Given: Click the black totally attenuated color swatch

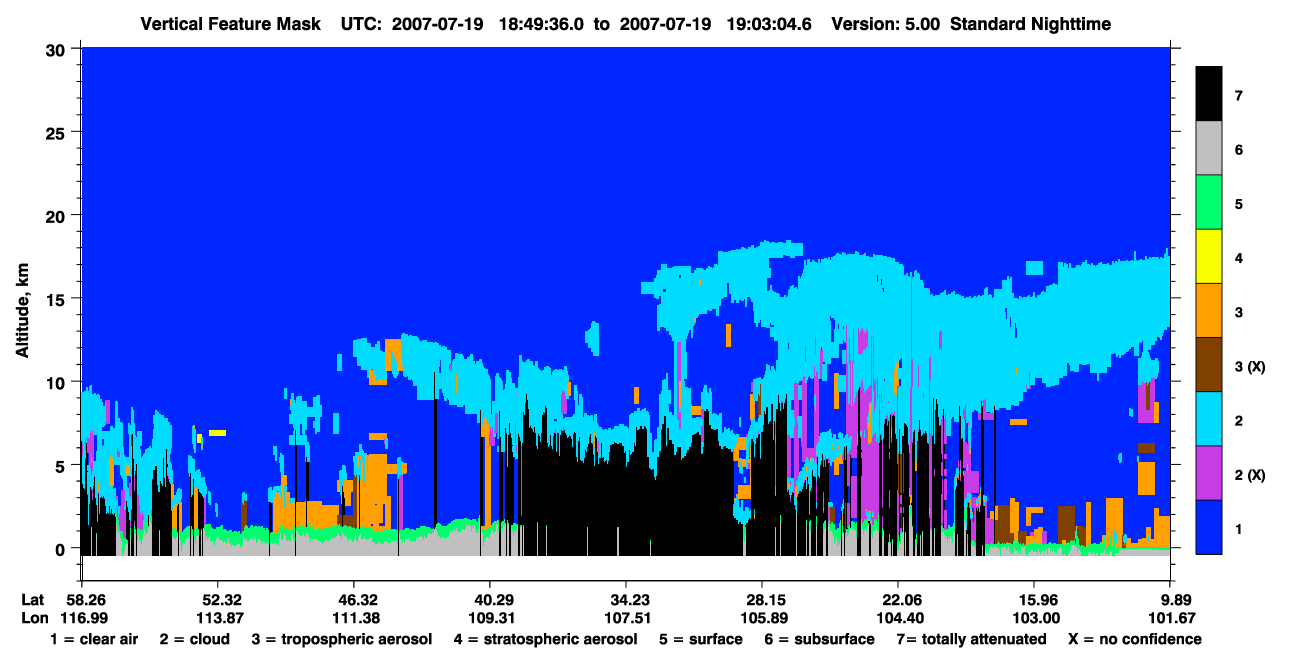Looking at the screenshot, I should [x=1209, y=94].
